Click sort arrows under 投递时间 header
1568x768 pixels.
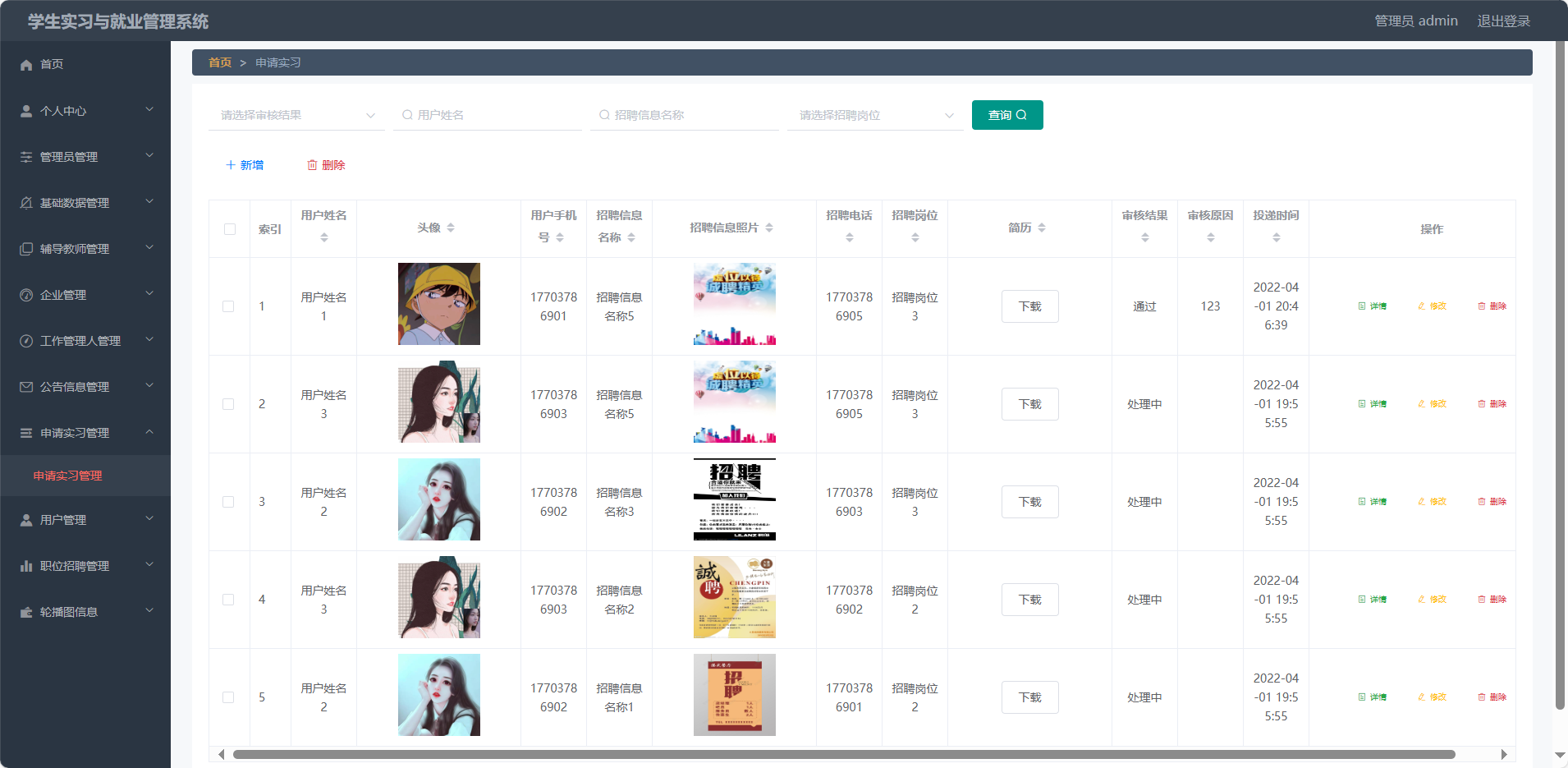tap(1277, 237)
